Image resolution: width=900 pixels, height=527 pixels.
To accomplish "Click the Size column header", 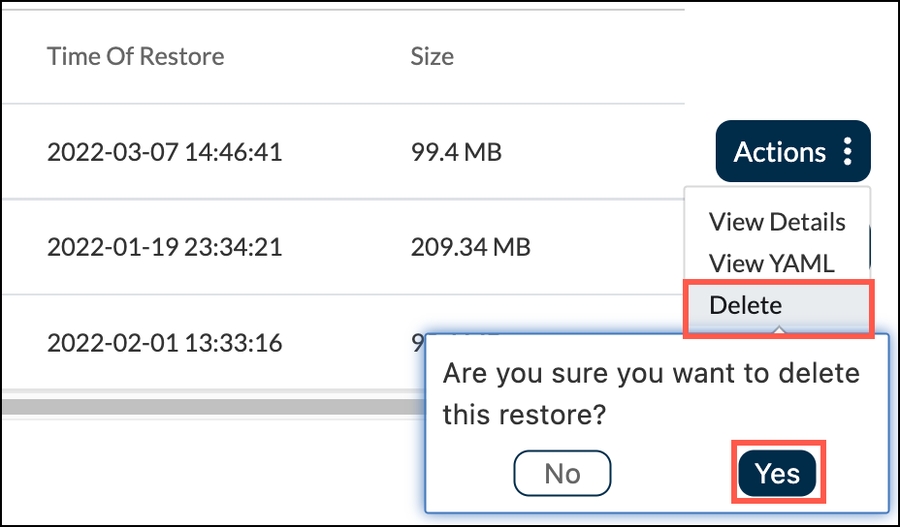I will pos(432,56).
